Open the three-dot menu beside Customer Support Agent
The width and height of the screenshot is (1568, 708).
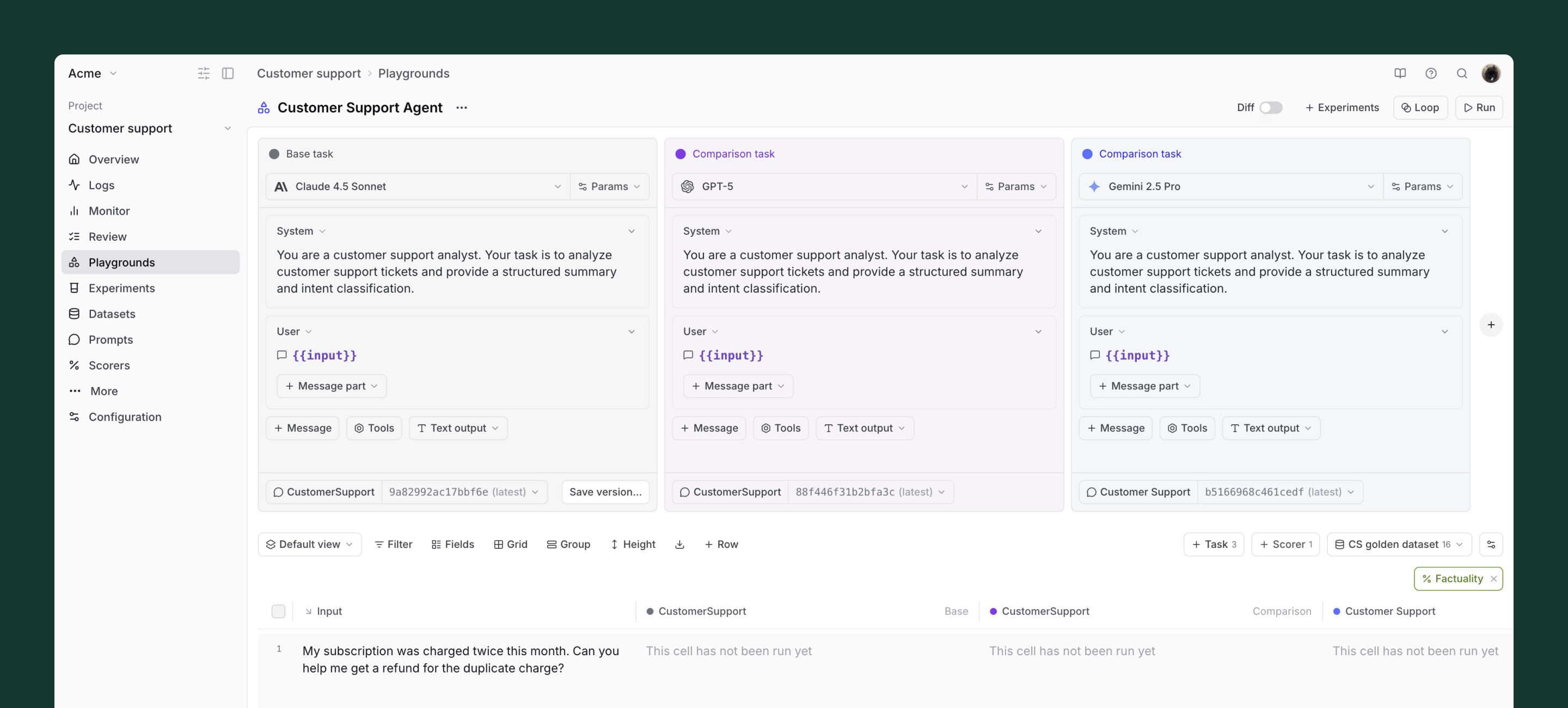tap(461, 108)
